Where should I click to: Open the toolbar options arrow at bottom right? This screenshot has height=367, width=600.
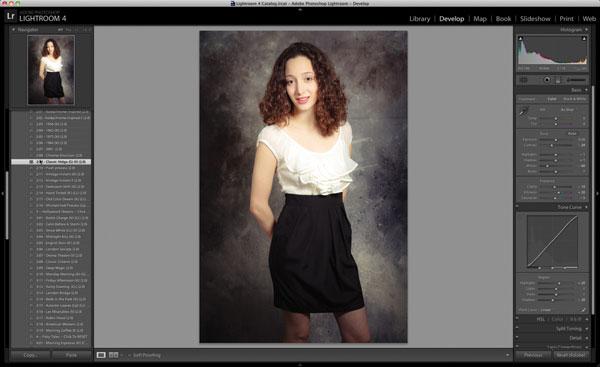tap(508, 355)
